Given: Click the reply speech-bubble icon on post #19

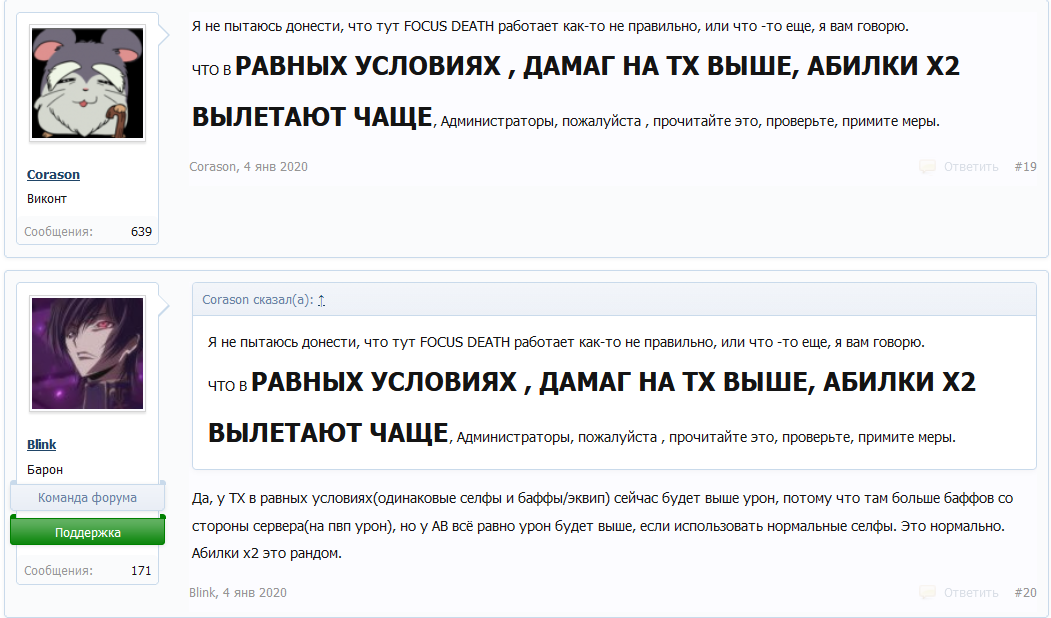Looking at the screenshot, I should tap(928, 167).
